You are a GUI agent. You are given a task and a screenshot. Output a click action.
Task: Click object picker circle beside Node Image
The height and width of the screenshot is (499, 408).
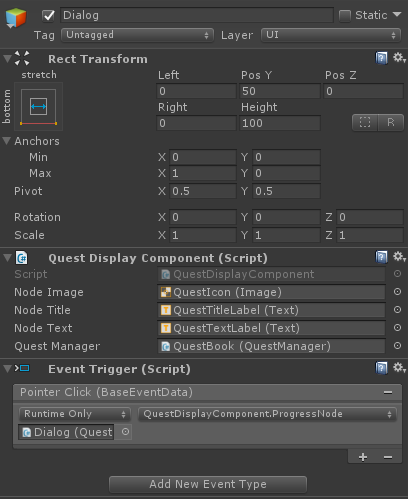(x=397, y=292)
